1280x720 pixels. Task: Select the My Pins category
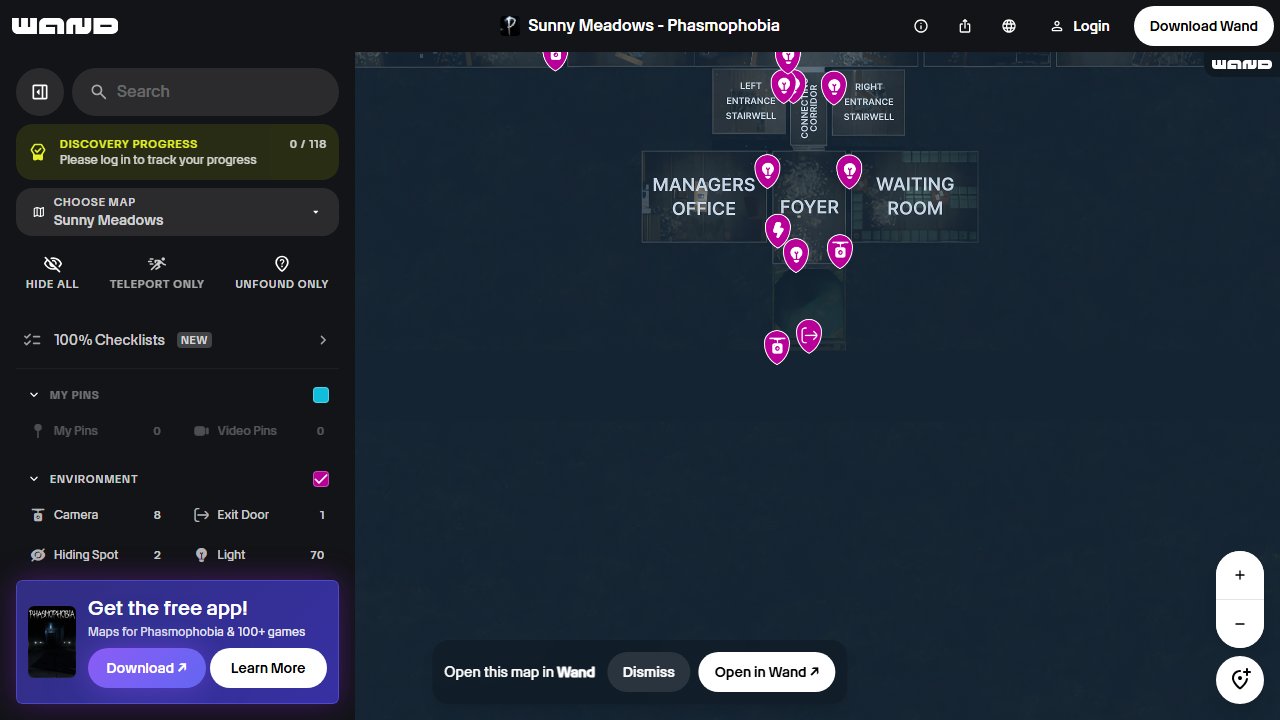coord(95,431)
